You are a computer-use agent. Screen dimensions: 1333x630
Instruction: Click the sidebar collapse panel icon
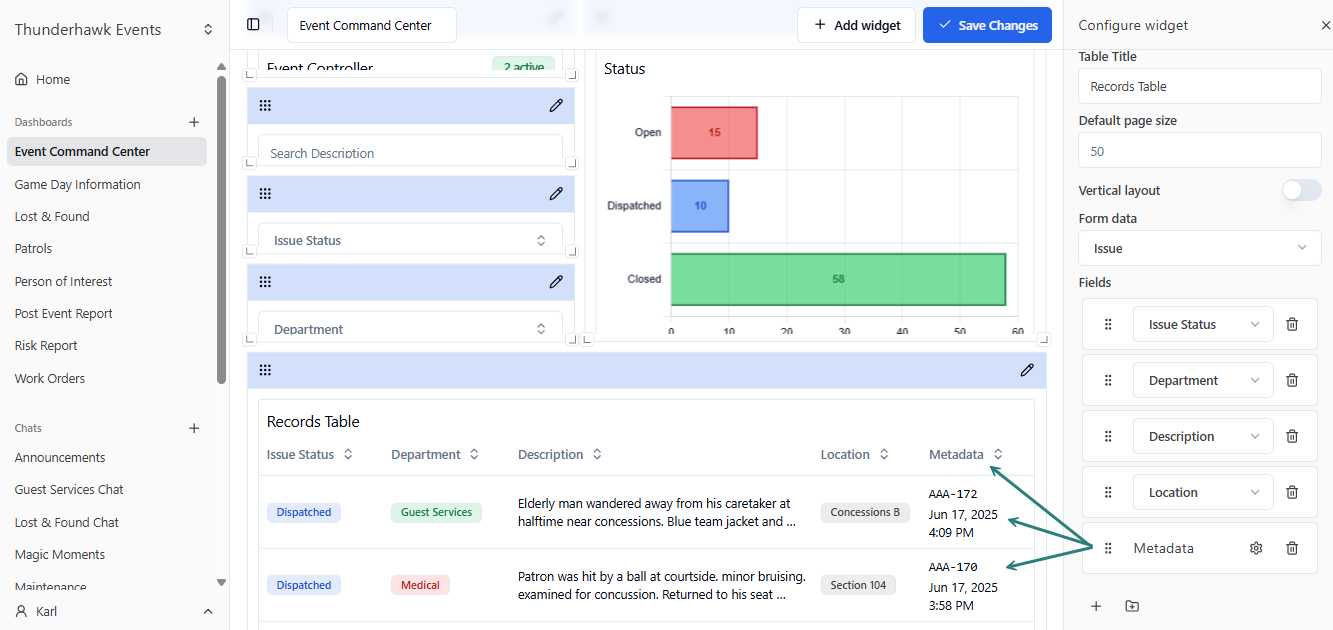(253, 25)
